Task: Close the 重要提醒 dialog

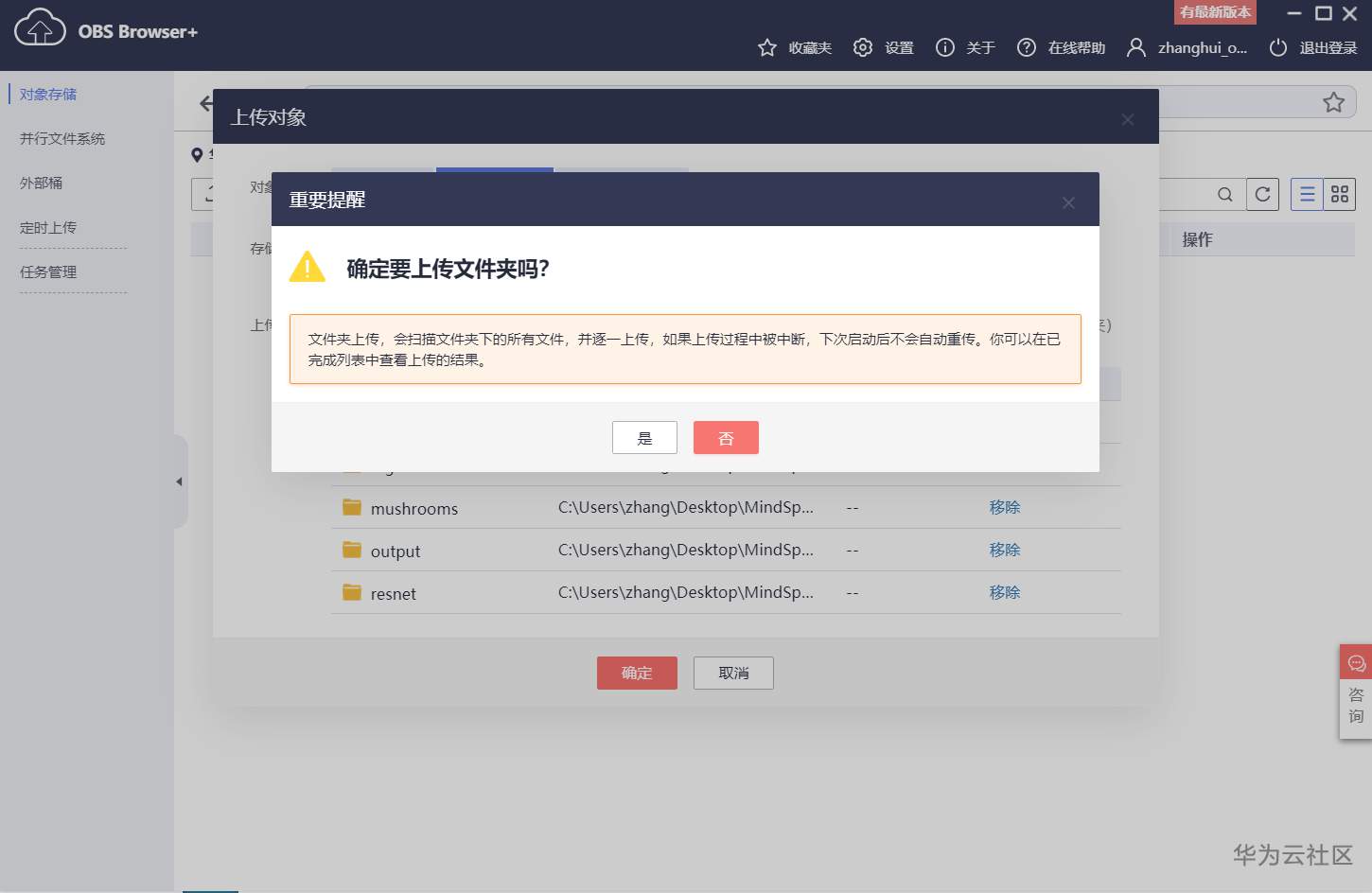Action: click(x=1068, y=202)
